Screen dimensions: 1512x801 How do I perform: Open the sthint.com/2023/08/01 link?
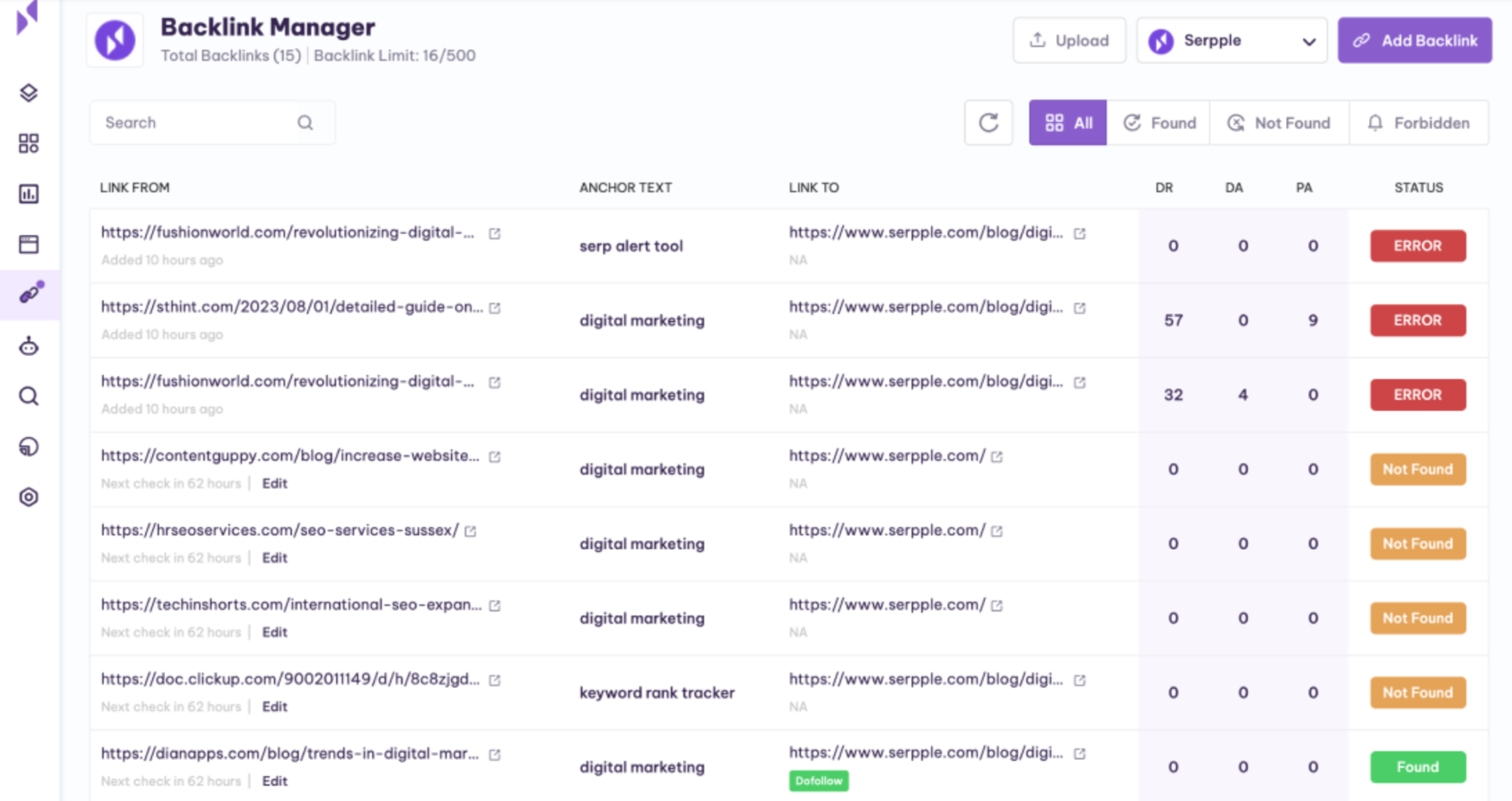[x=292, y=307]
